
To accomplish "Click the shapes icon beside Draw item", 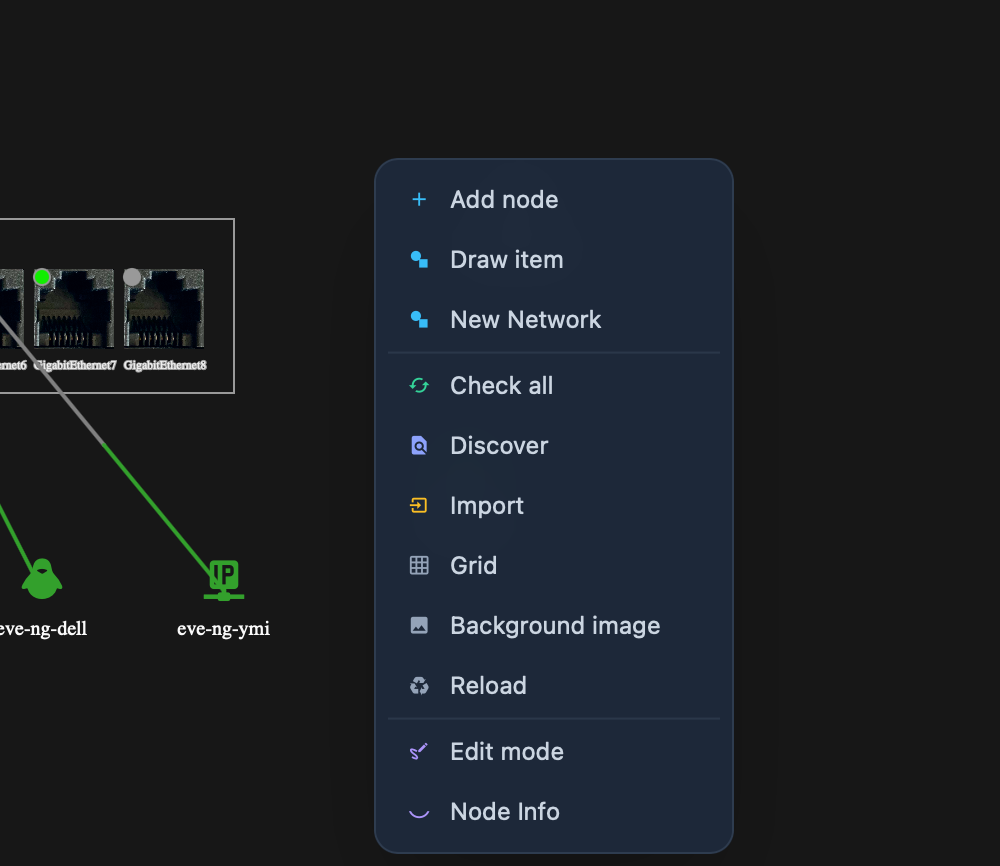I will (419, 260).
